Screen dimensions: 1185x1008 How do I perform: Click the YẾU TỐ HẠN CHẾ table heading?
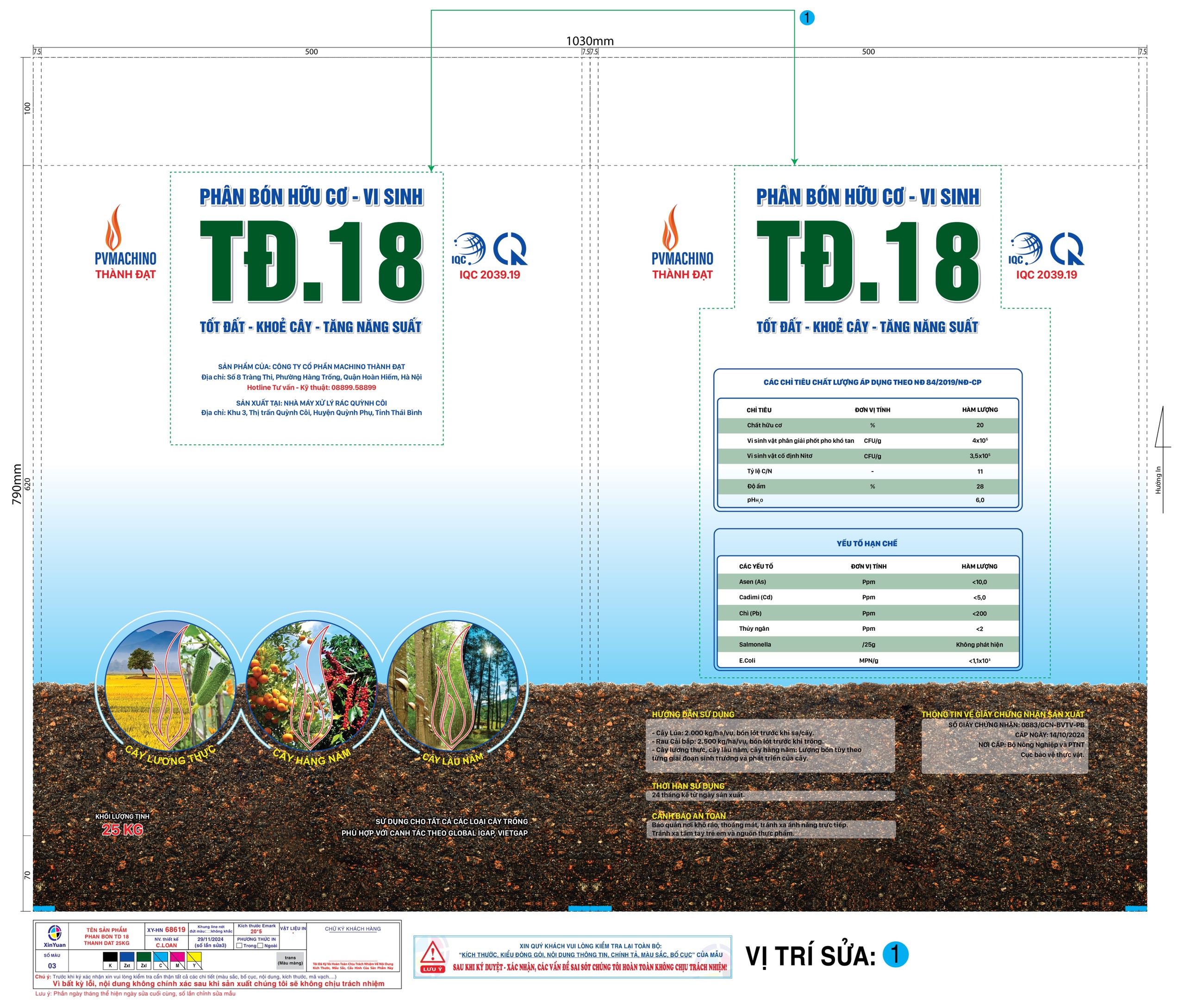(867, 543)
